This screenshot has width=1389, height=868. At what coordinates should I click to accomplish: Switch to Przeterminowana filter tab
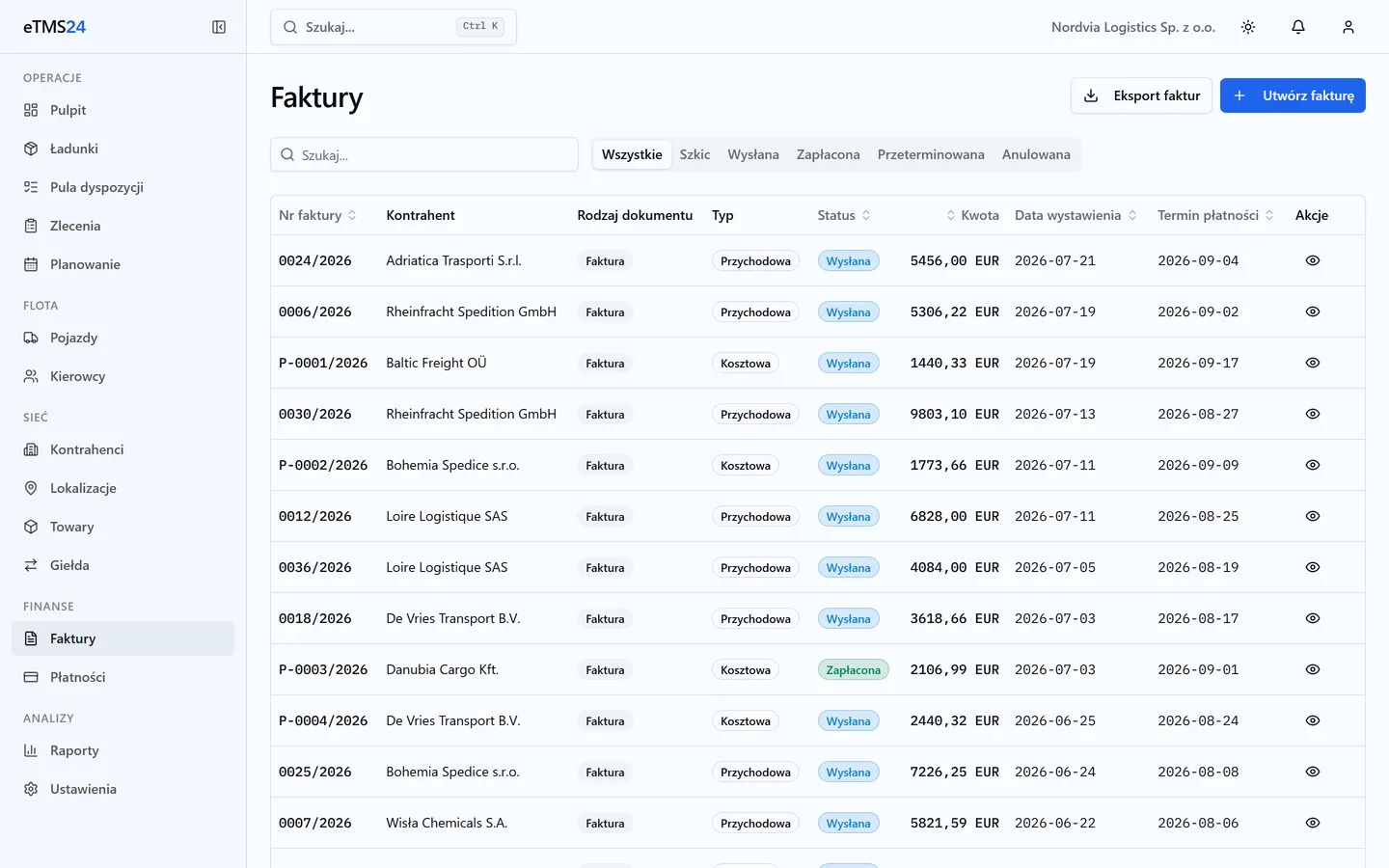pos(931,154)
